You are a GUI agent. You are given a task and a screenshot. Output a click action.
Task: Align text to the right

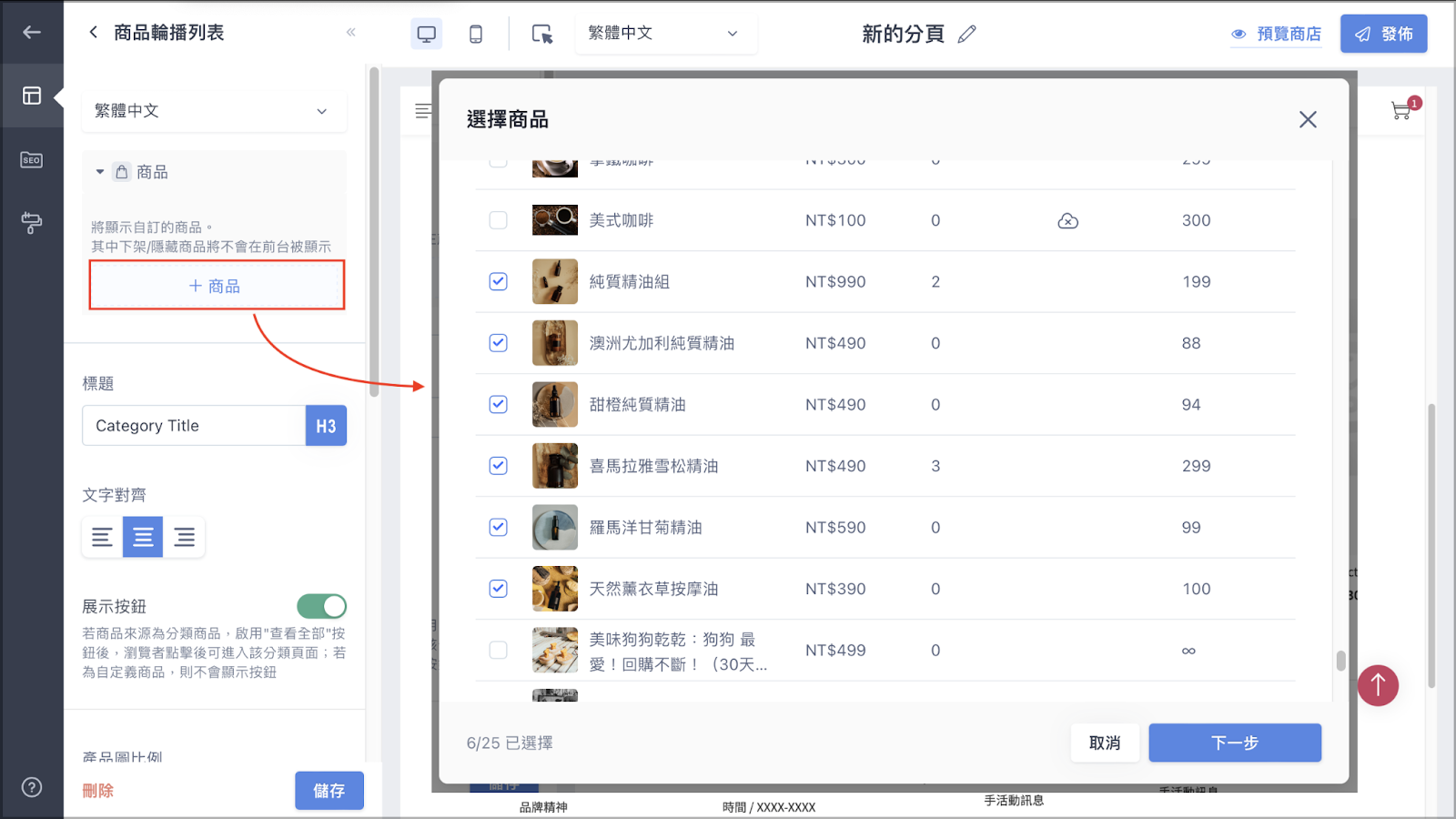(x=184, y=537)
